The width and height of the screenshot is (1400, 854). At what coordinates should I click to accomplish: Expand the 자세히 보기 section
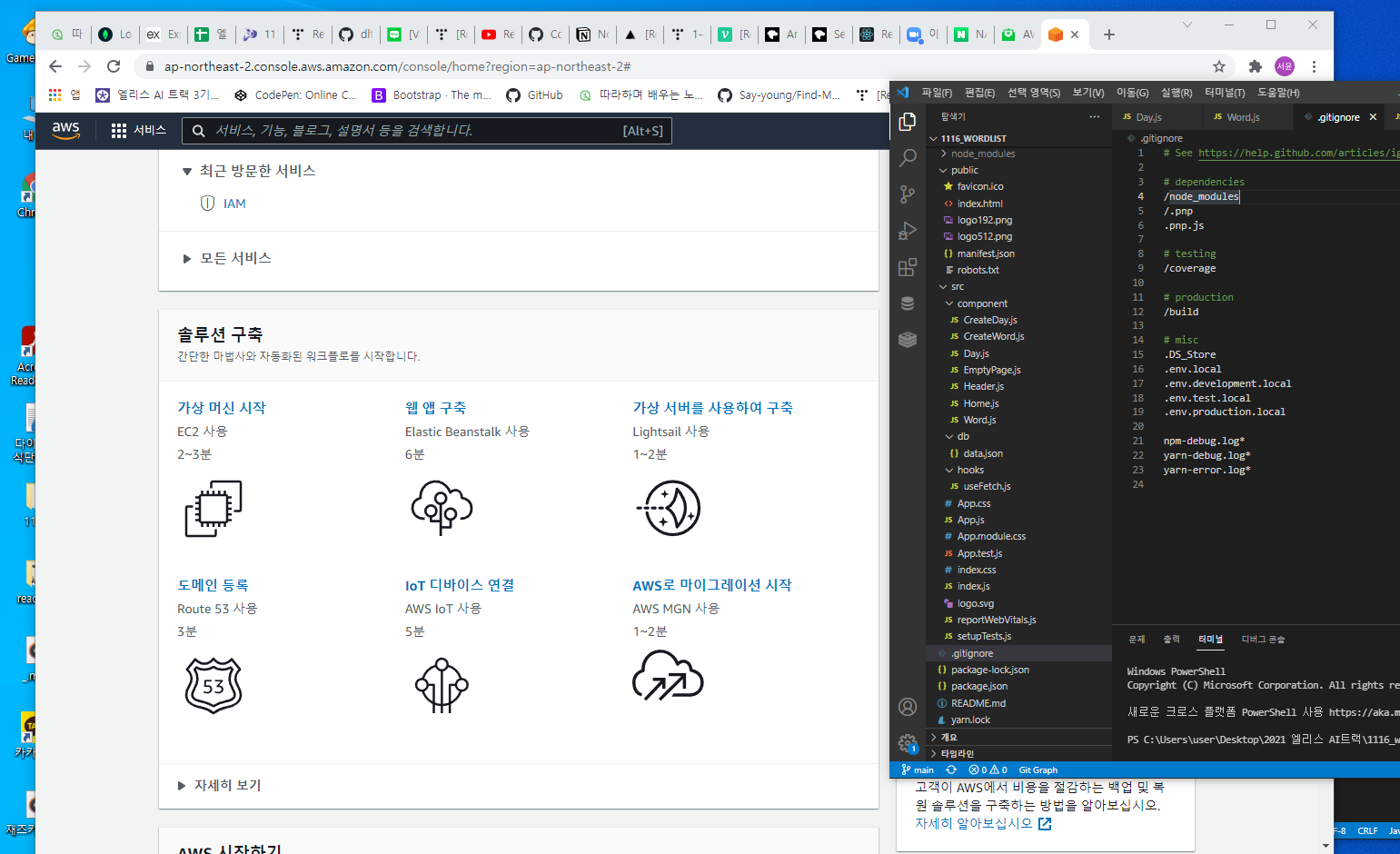(x=182, y=785)
